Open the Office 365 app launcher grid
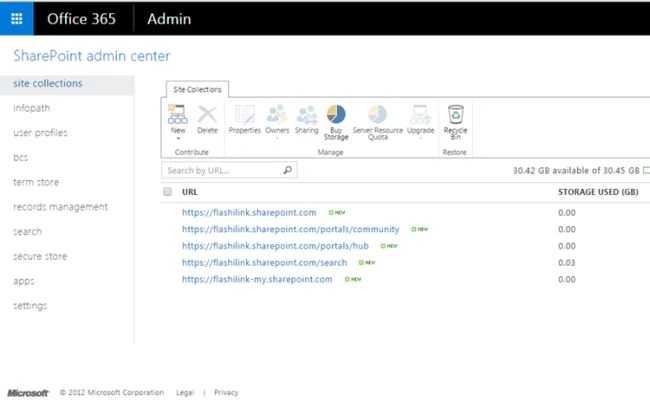The width and height of the screenshot is (650, 408). pyautogui.click(x=17, y=19)
